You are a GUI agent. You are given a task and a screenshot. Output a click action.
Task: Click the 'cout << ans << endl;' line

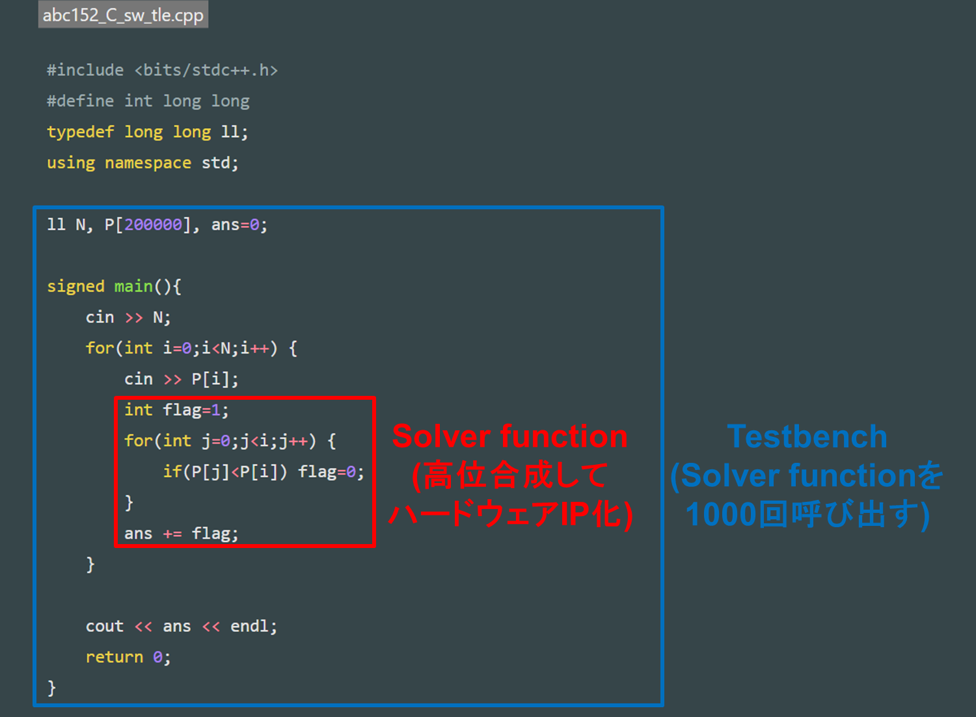point(181,626)
